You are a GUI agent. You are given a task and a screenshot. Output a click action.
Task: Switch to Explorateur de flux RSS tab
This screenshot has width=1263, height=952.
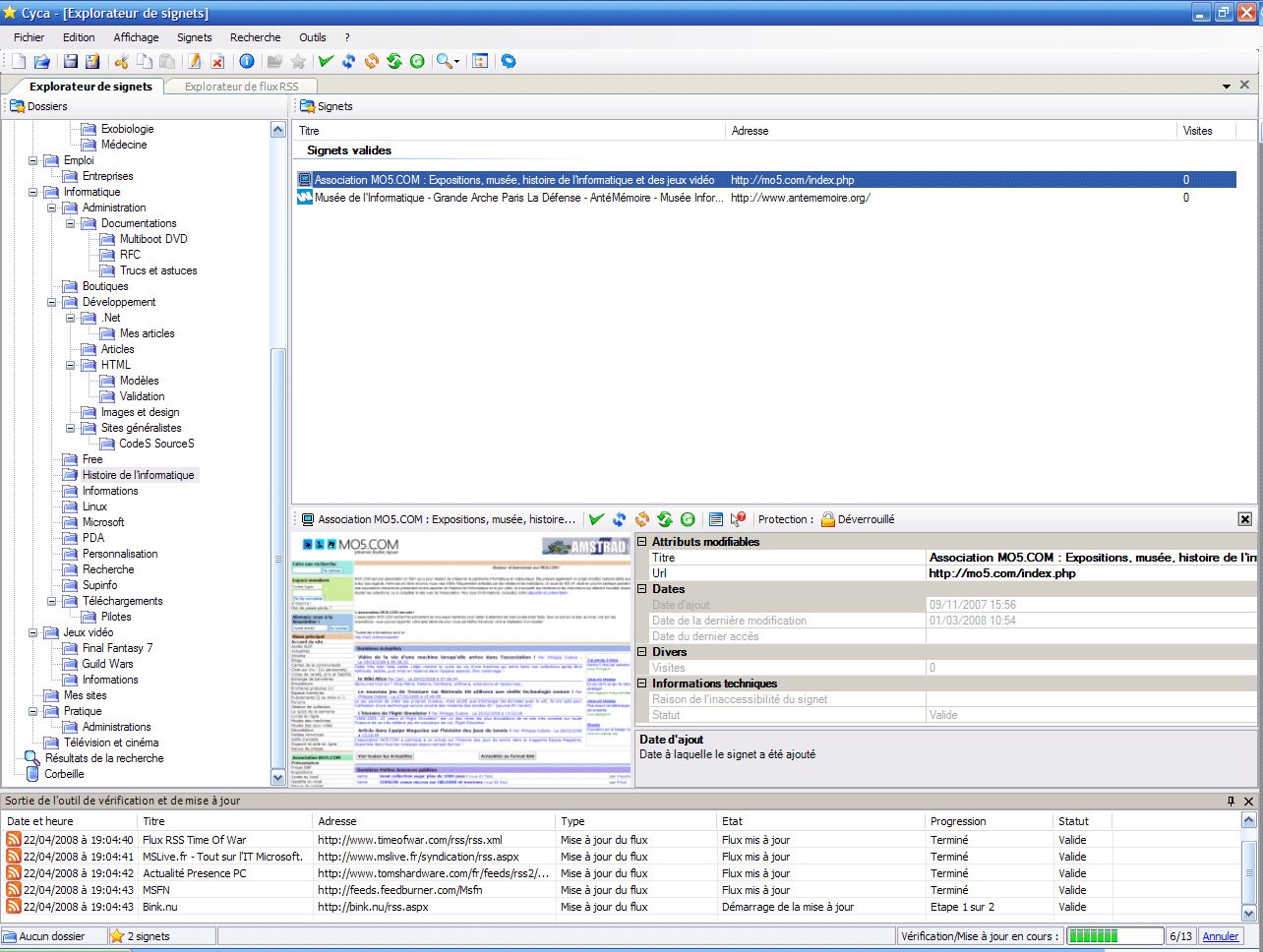coord(241,87)
